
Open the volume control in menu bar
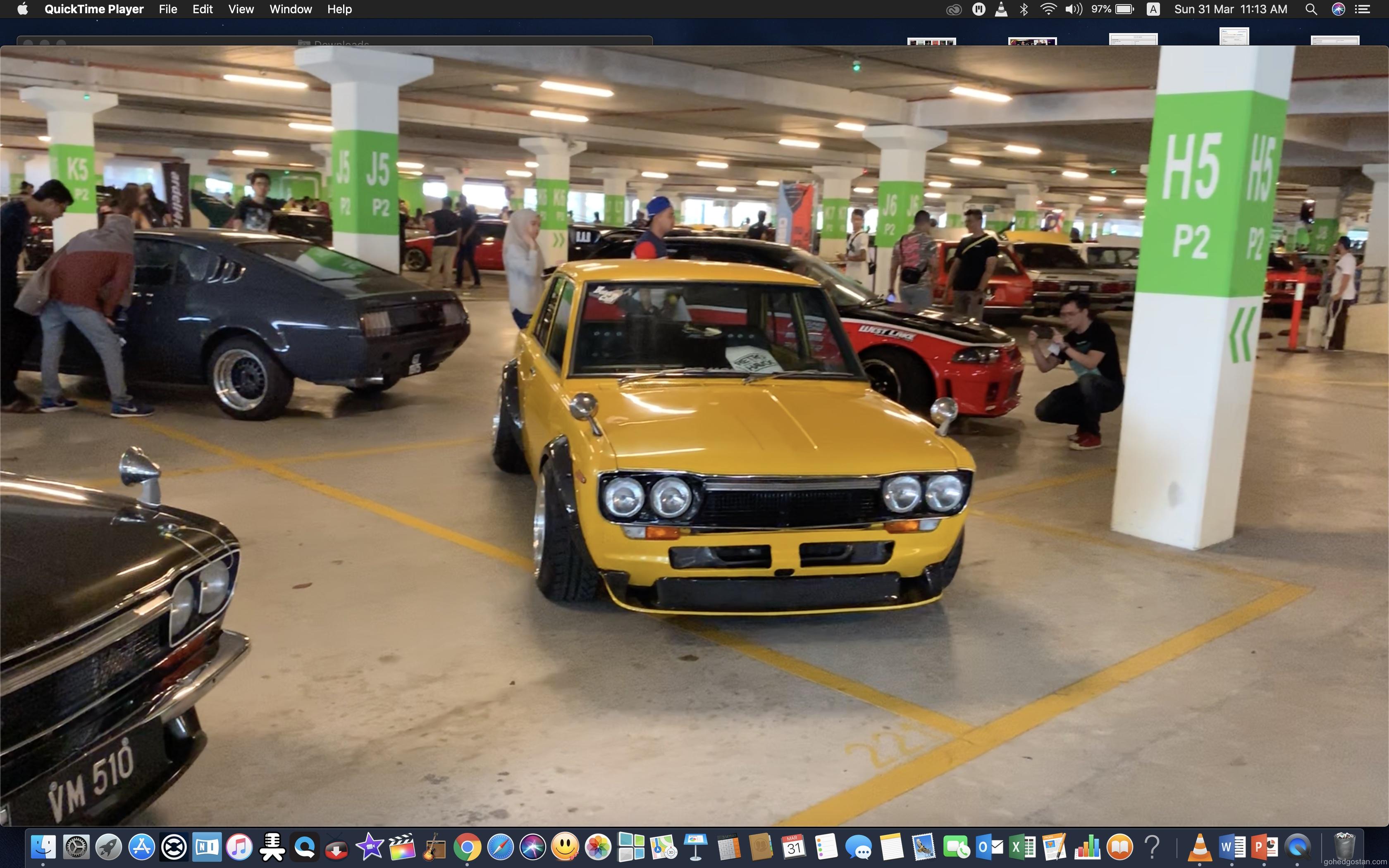tap(1073, 9)
